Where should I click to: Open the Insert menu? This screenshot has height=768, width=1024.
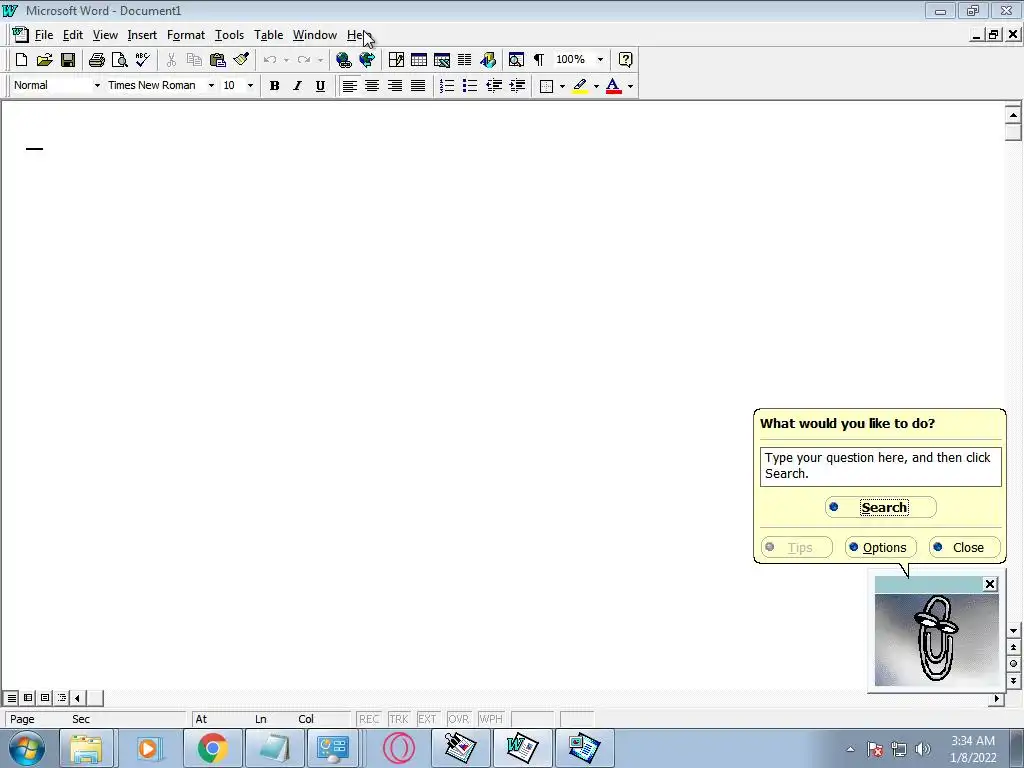(142, 35)
